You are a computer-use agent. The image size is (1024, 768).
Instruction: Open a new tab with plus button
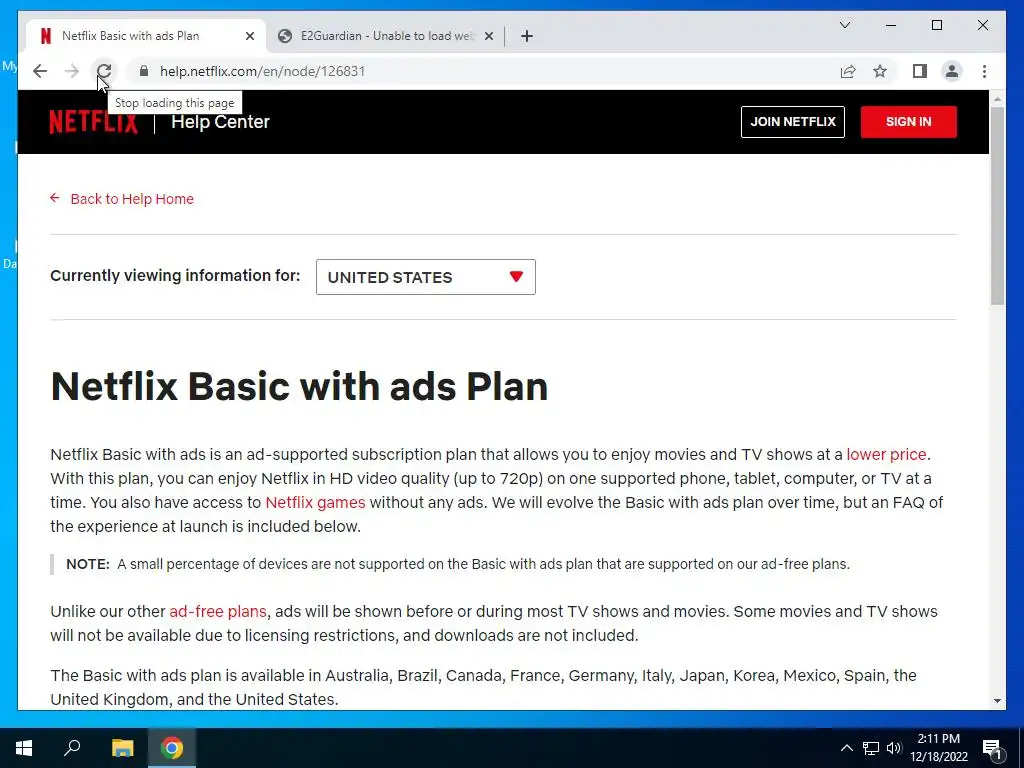point(527,36)
